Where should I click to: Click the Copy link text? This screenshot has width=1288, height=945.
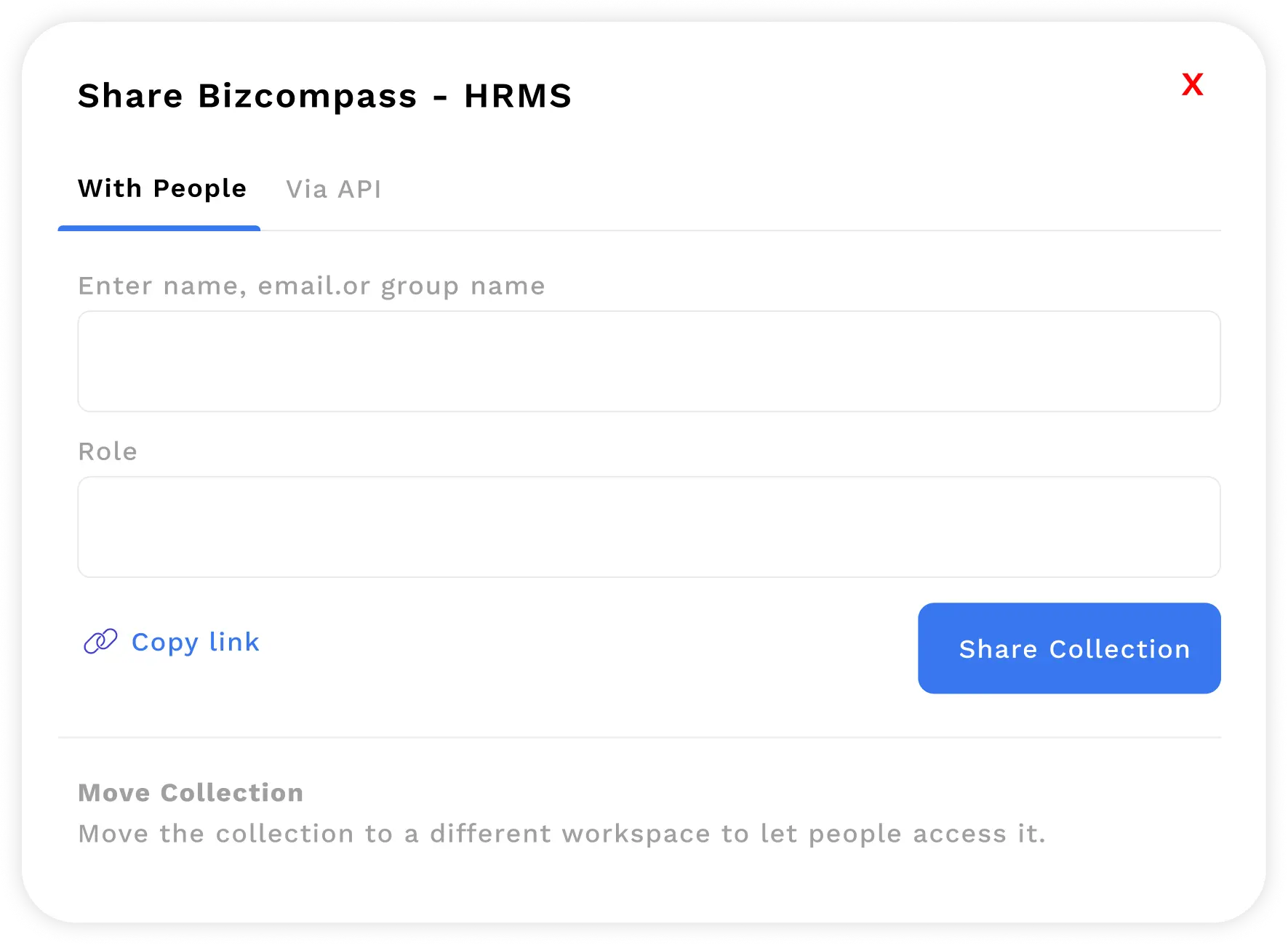tap(195, 642)
